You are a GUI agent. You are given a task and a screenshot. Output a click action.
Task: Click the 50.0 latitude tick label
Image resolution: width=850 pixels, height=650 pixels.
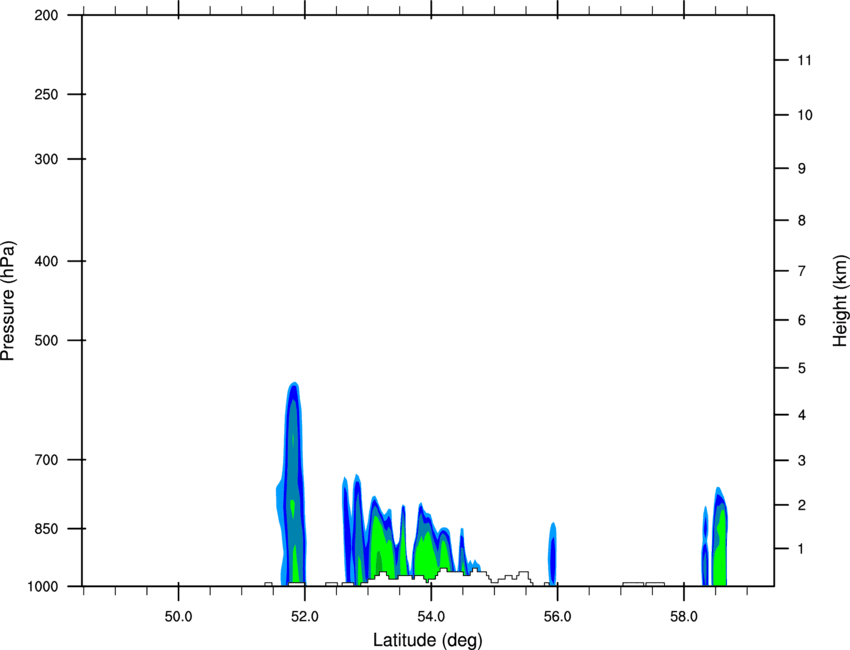[178, 617]
